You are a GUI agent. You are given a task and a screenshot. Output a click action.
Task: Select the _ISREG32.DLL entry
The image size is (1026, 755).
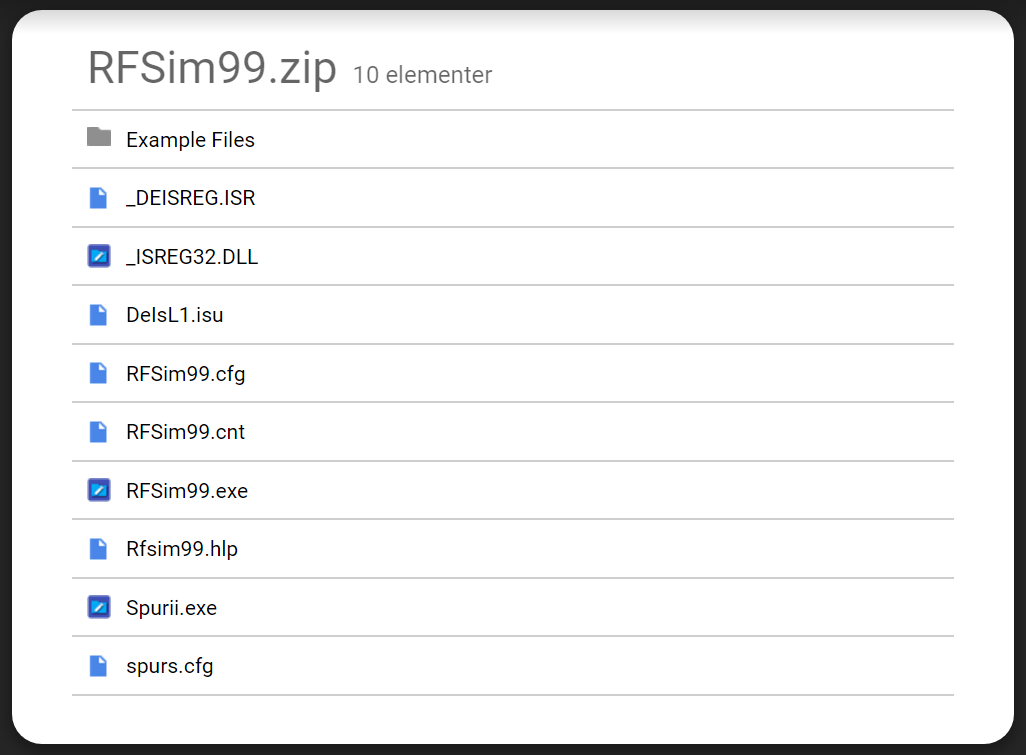coord(192,257)
